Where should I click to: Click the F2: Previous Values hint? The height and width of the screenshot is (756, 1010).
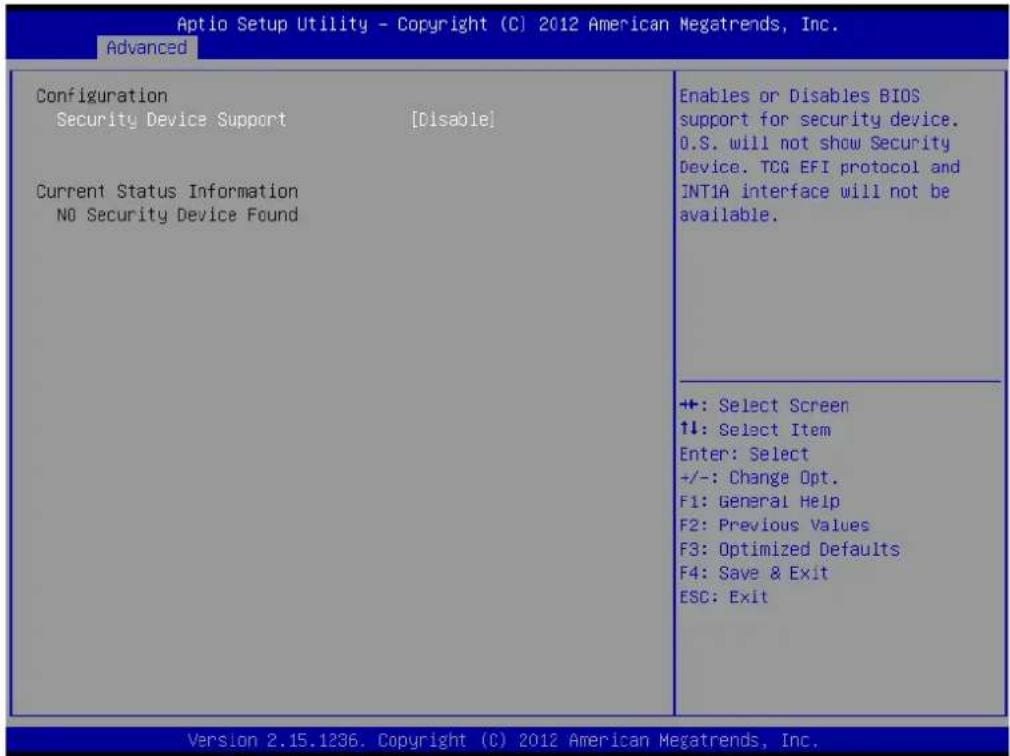[774, 525]
